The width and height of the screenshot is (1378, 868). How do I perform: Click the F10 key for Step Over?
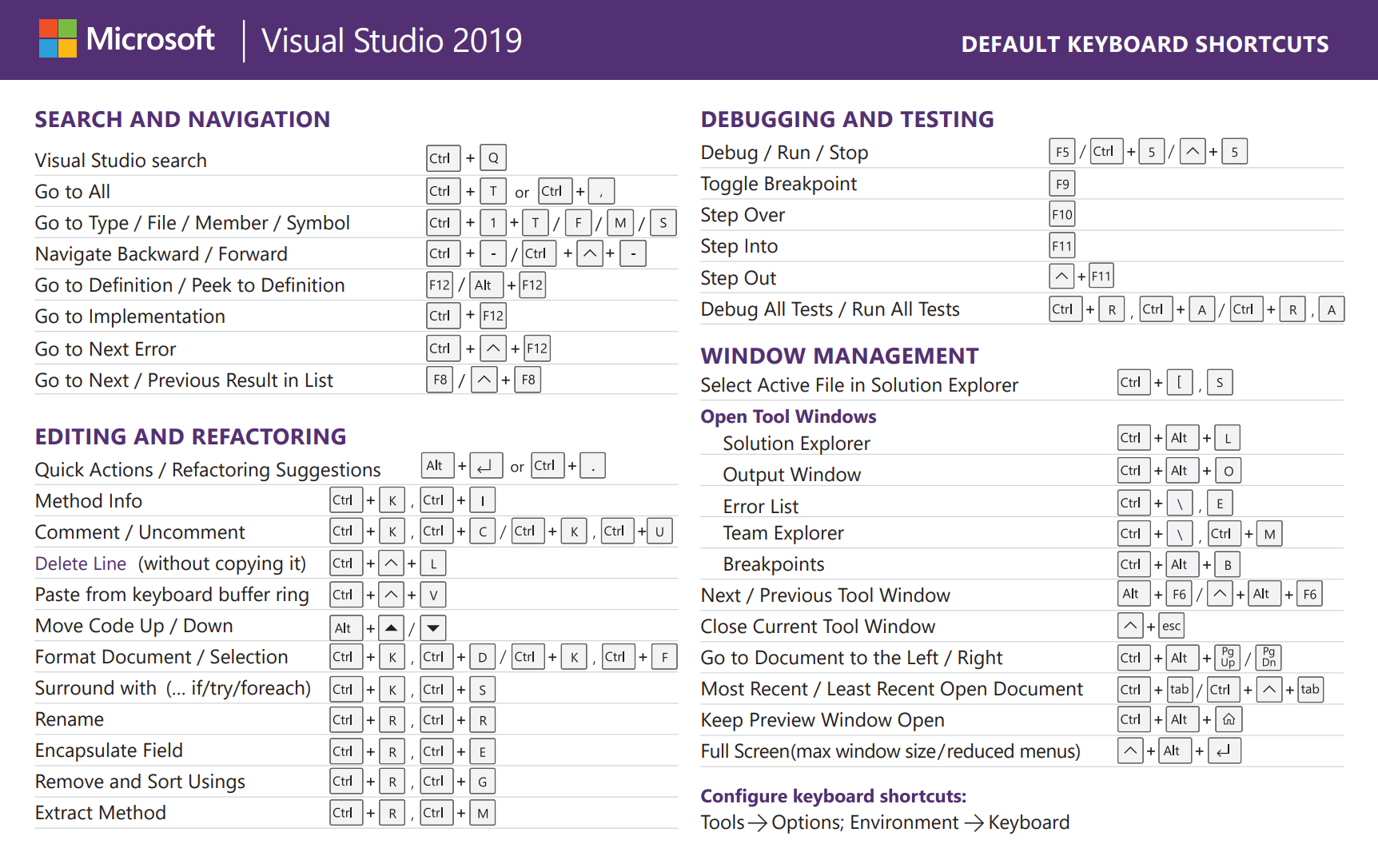(x=1062, y=214)
